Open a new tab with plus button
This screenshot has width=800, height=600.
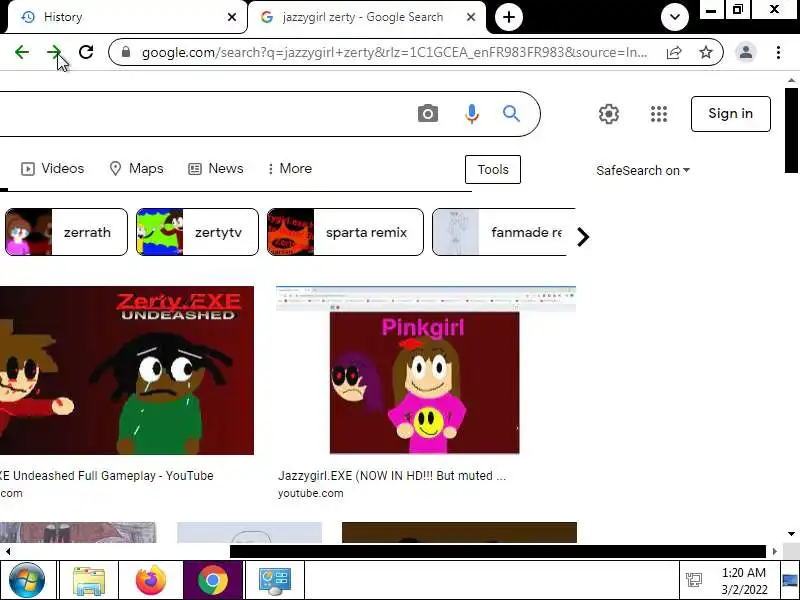(x=509, y=17)
